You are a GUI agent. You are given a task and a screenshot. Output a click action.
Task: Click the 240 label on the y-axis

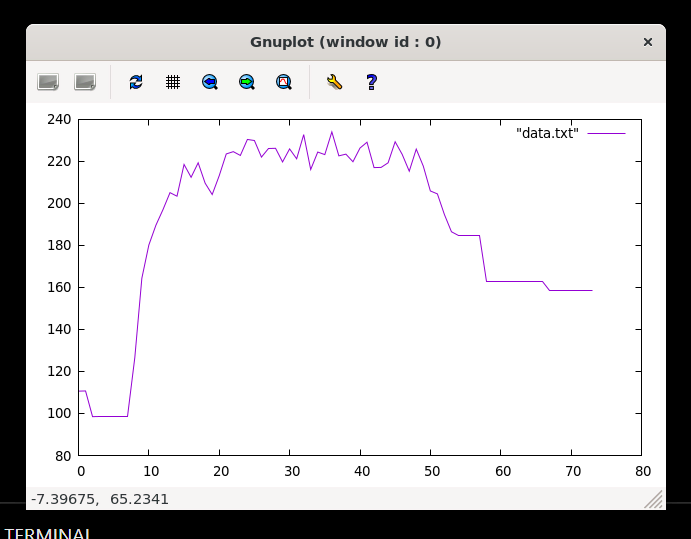pos(59,119)
